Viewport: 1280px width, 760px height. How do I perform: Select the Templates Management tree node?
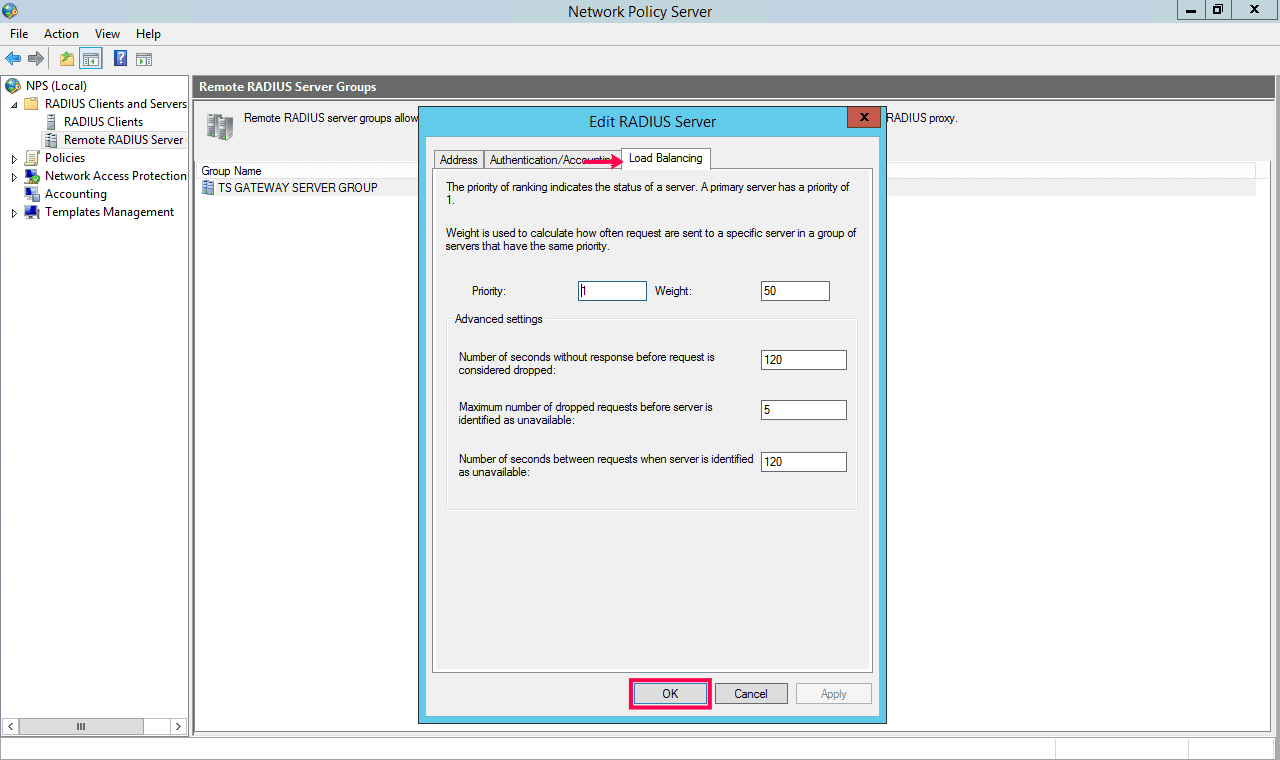tap(109, 212)
